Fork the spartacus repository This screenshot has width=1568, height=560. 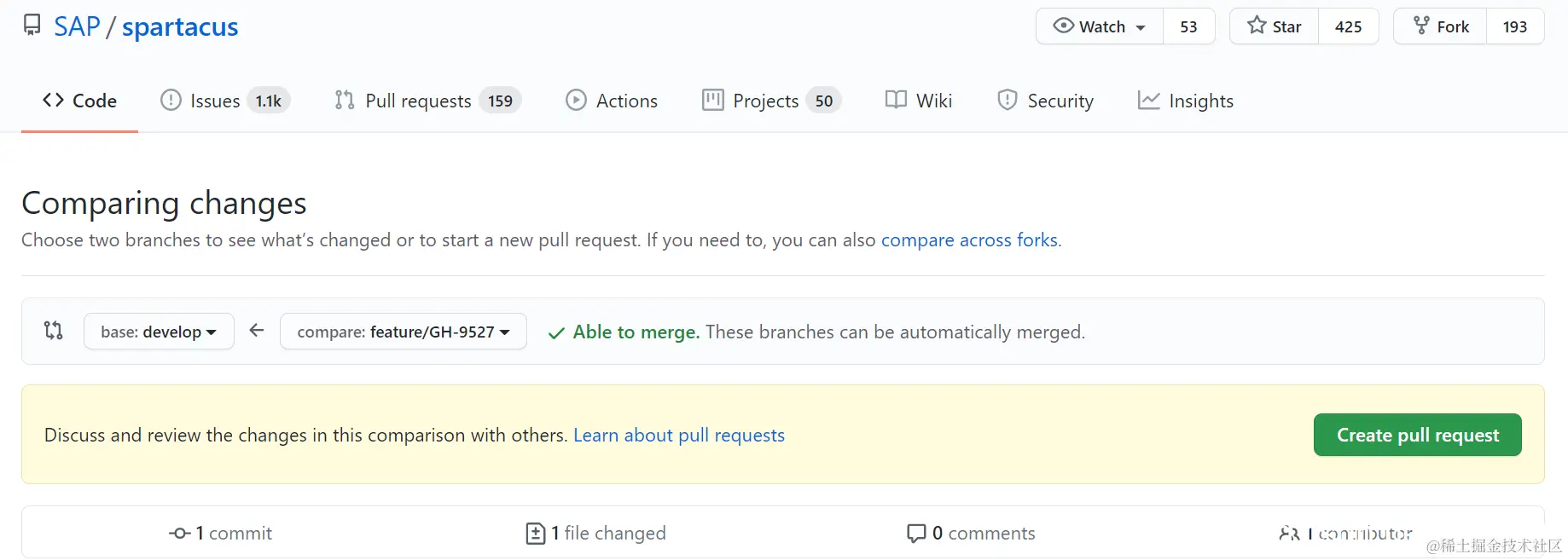coord(1441,26)
